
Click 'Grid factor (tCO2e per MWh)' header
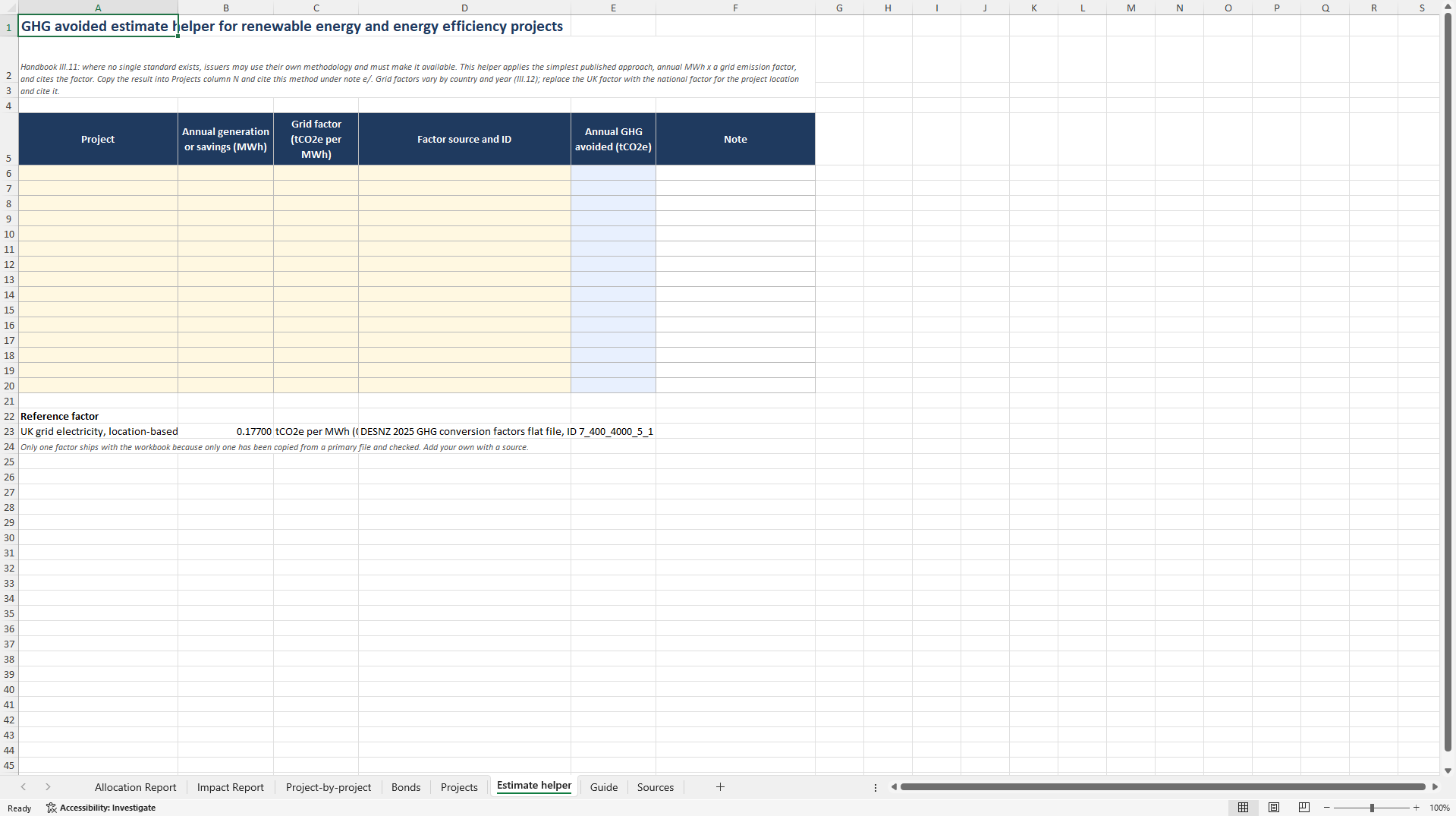(316, 139)
